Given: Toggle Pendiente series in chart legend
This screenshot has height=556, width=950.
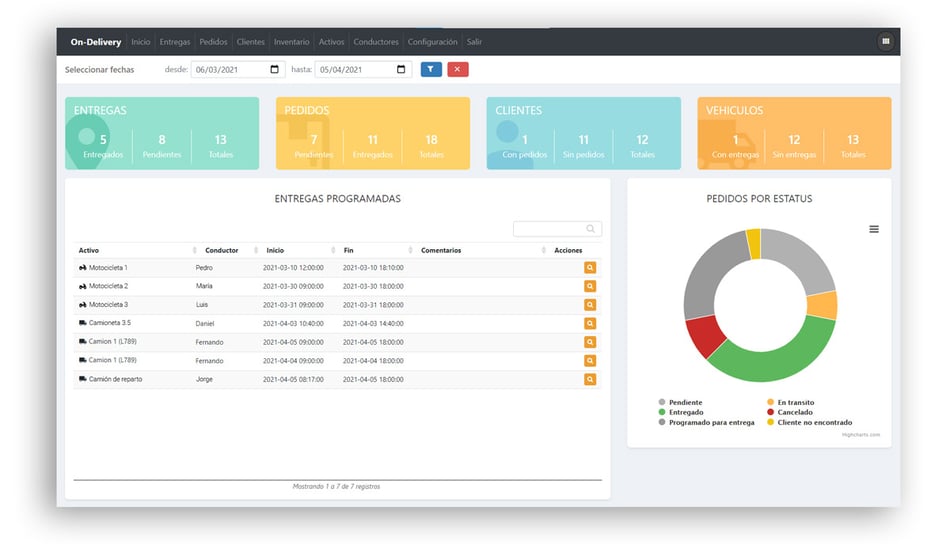Looking at the screenshot, I should [x=680, y=402].
